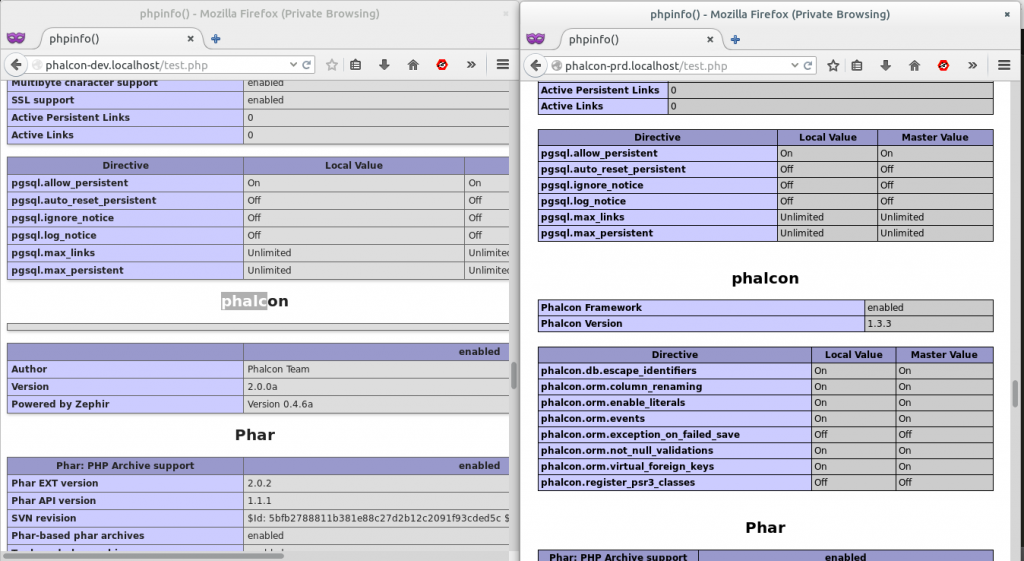The height and width of the screenshot is (561, 1024).
Task: Click Phar API version value 1.1.1
Action: click(258, 501)
